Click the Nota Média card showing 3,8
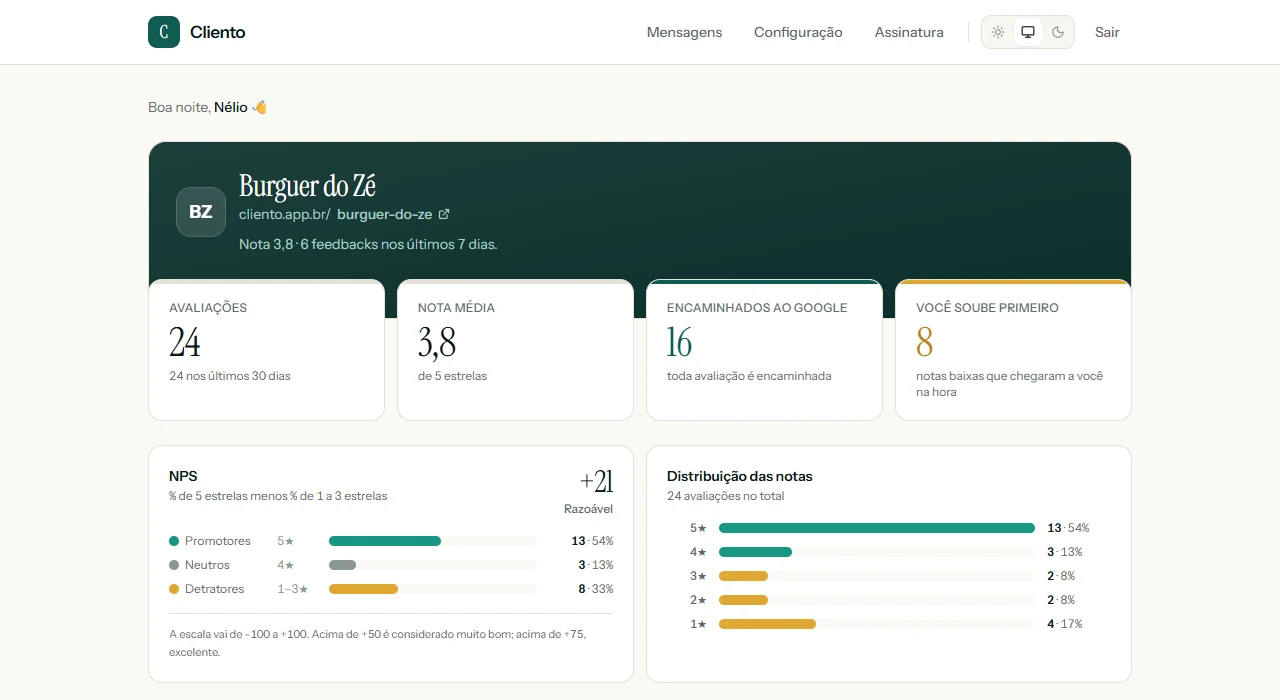This screenshot has height=700, width=1280. click(x=515, y=350)
